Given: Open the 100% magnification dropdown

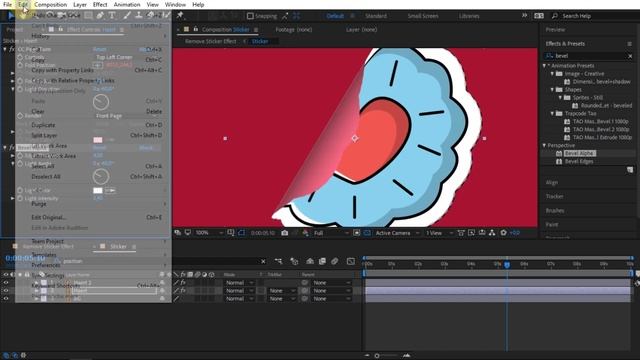Looking at the screenshot, I should [209, 233].
